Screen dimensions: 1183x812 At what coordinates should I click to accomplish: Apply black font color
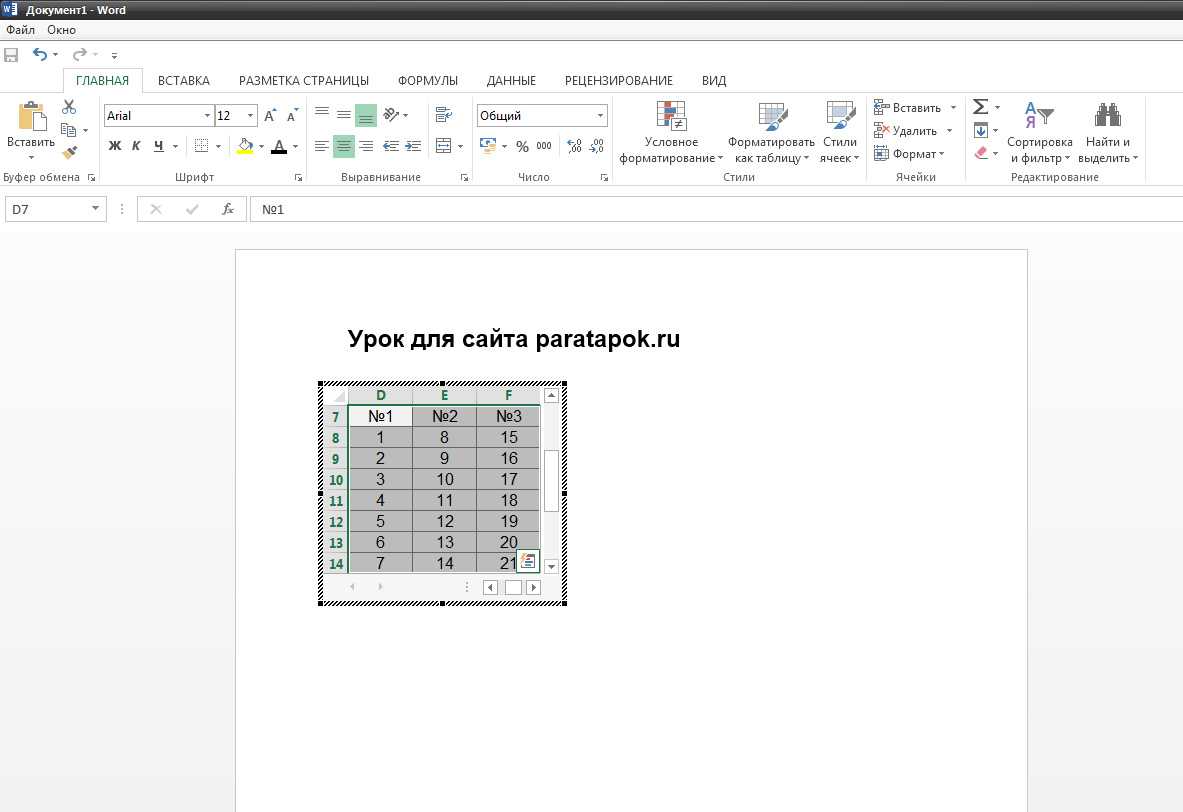(279, 146)
